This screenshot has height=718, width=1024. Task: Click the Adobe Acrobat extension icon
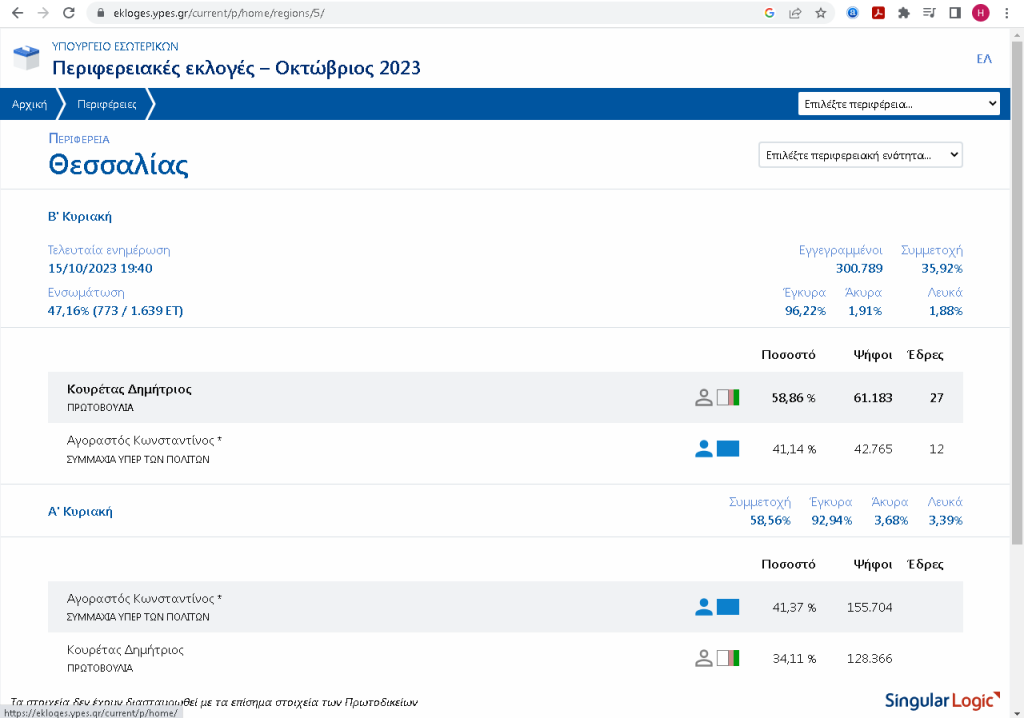878,13
